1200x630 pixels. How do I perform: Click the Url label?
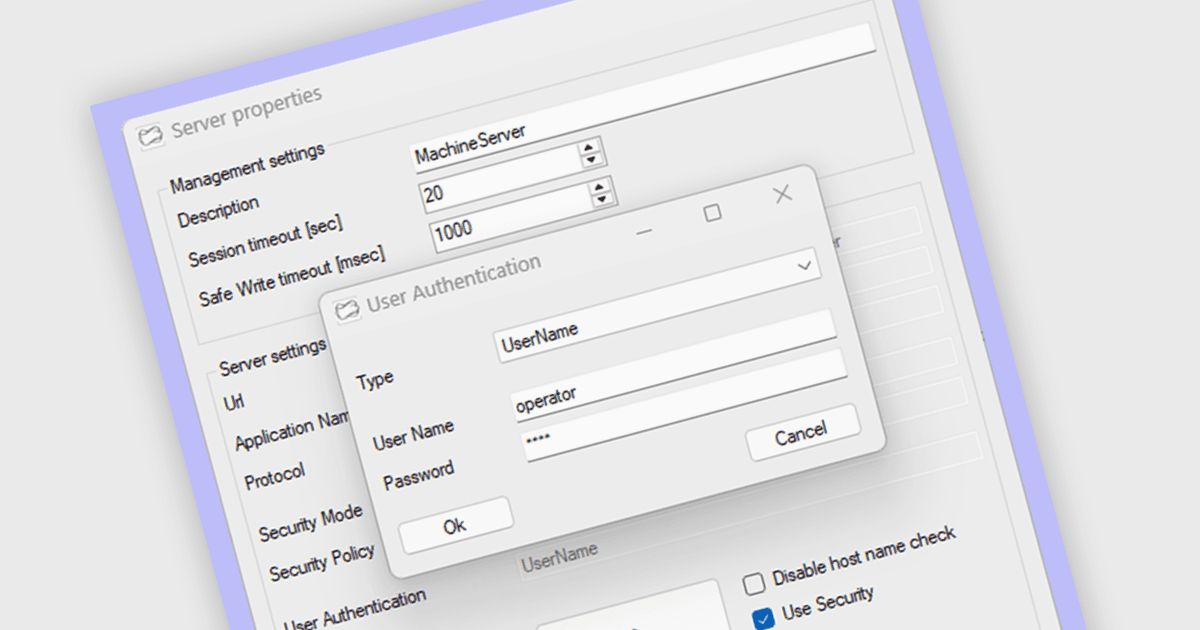pos(234,402)
